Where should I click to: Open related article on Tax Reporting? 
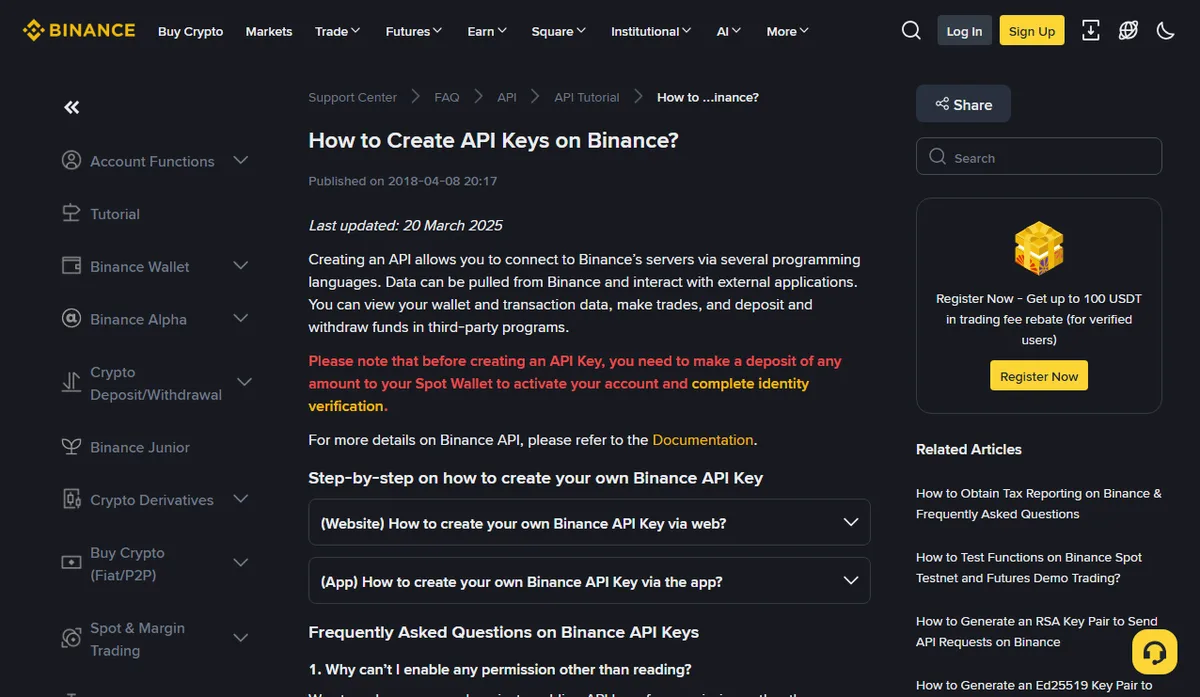[x=1039, y=503]
